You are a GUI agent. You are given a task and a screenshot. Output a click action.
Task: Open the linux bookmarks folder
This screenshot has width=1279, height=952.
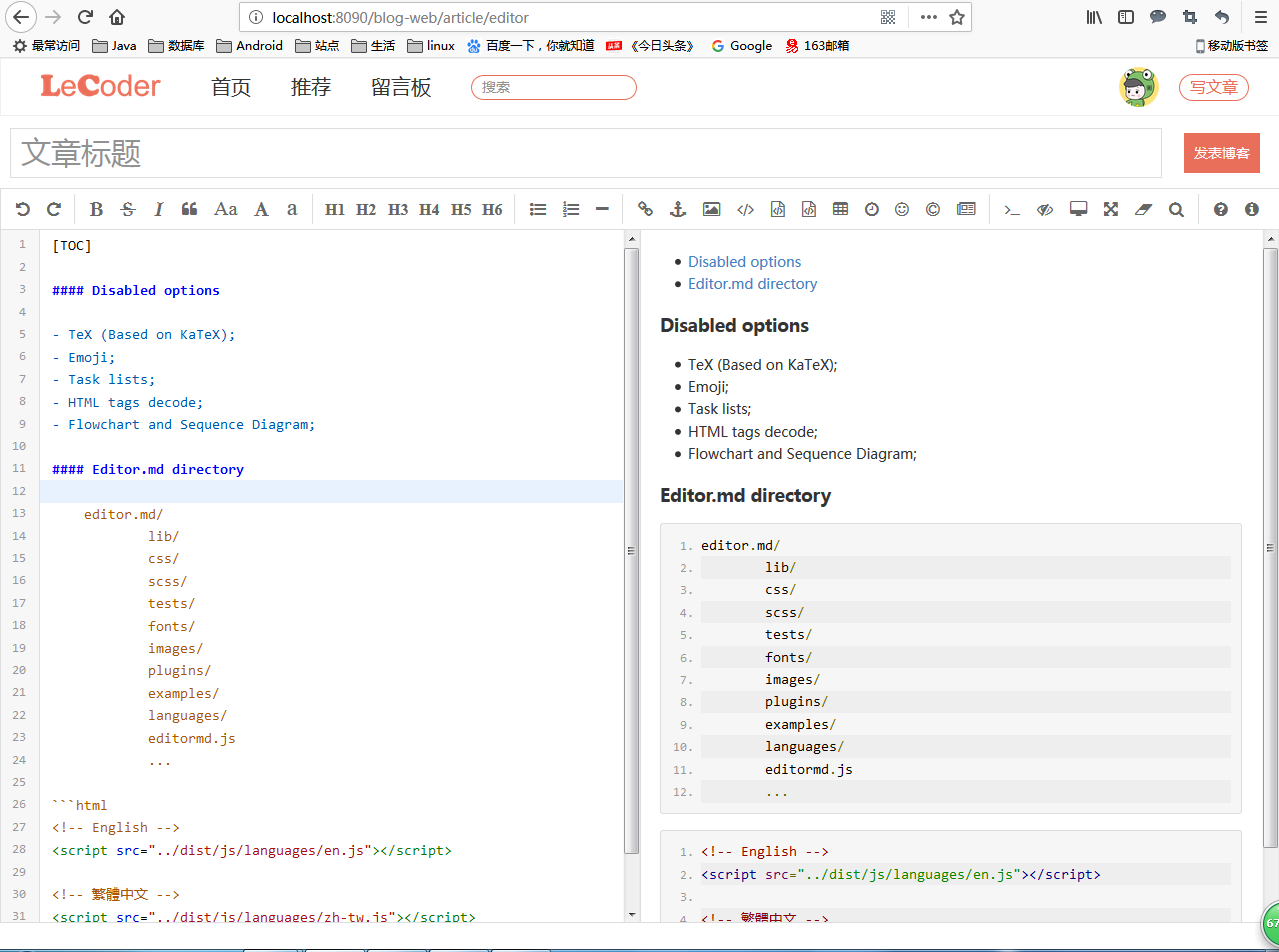(429, 46)
